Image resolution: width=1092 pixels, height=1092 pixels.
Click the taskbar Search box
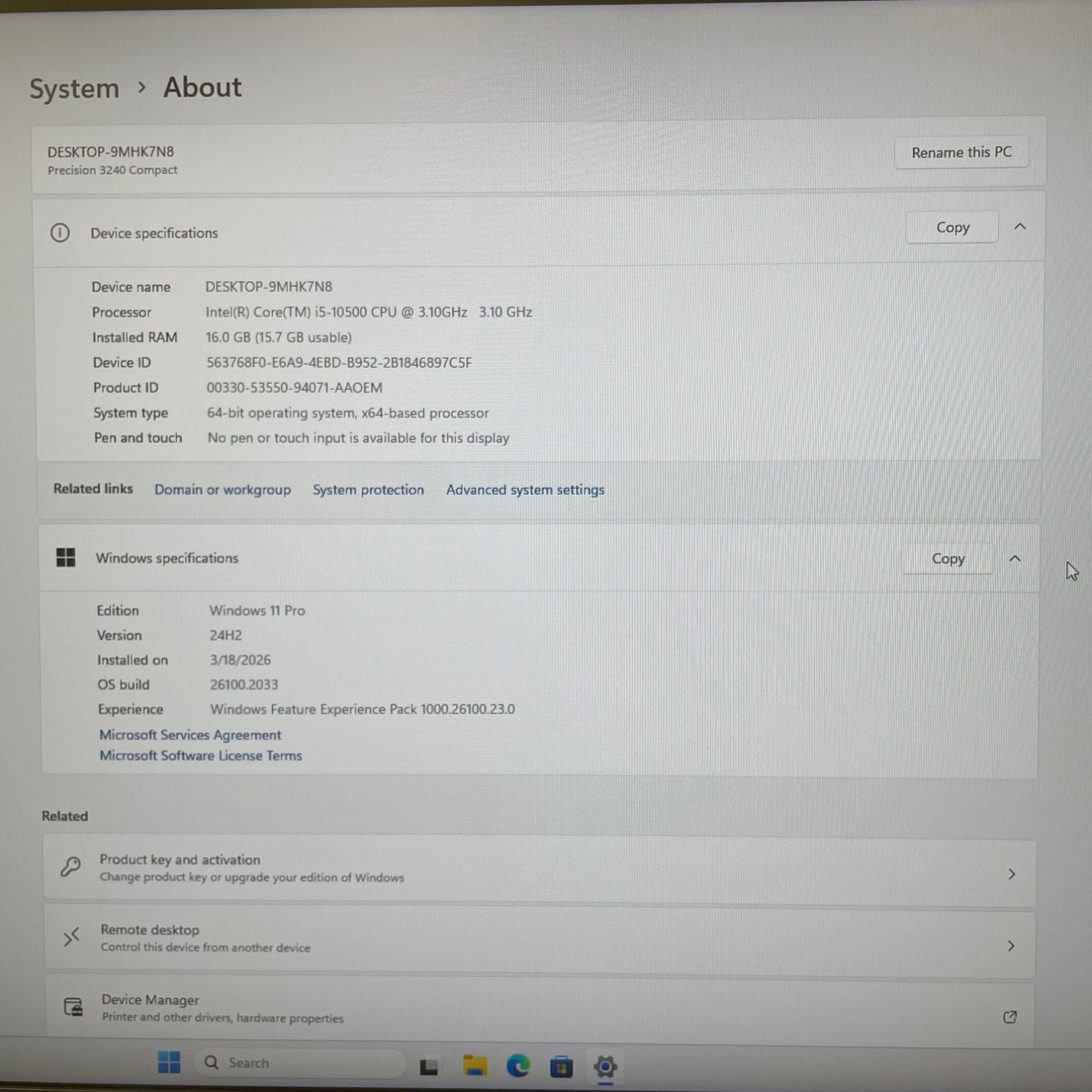click(x=298, y=1063)
